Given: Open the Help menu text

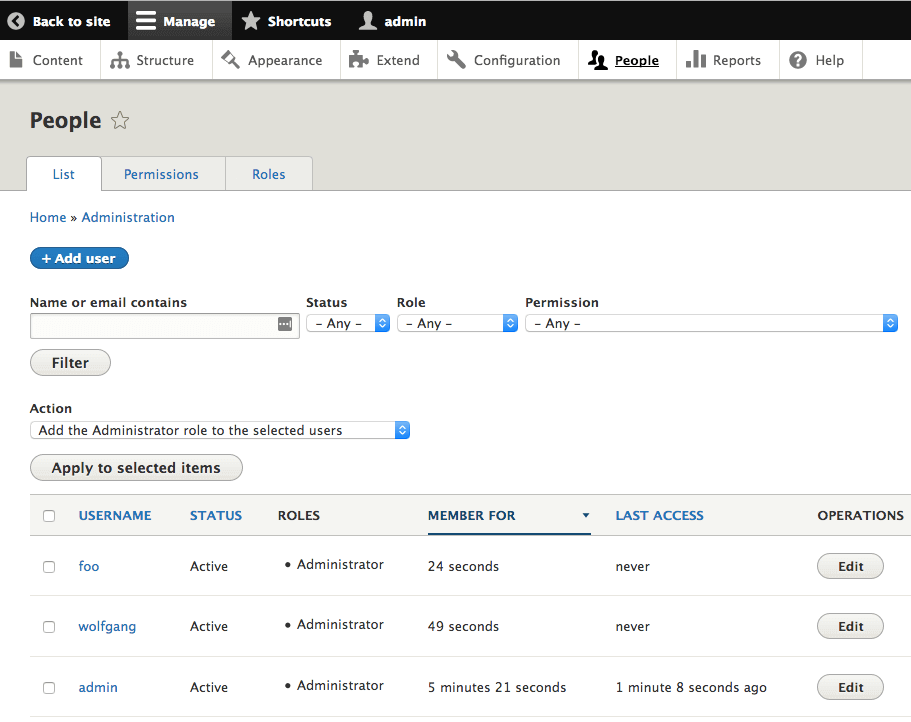Looking at the screenshot, I should click(x=830, y=60).
